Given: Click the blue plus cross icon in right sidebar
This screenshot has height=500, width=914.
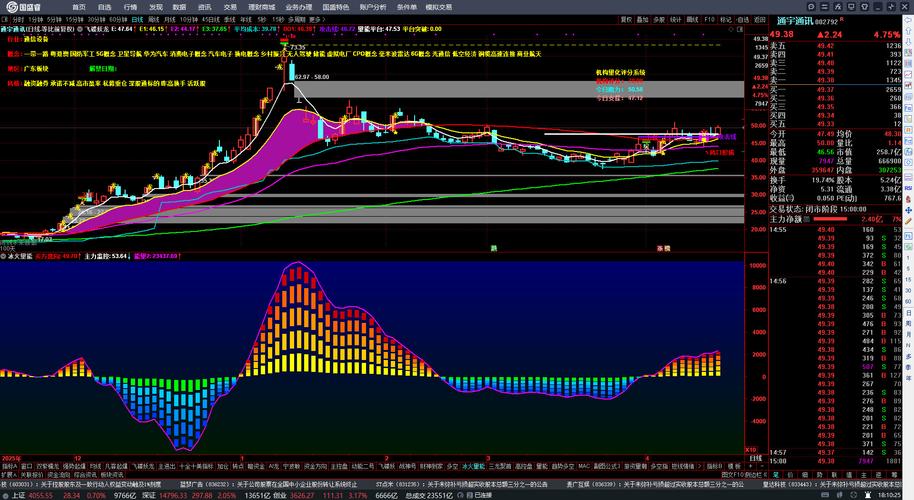Looking at the screenshot, I should [x=908, y=210].
